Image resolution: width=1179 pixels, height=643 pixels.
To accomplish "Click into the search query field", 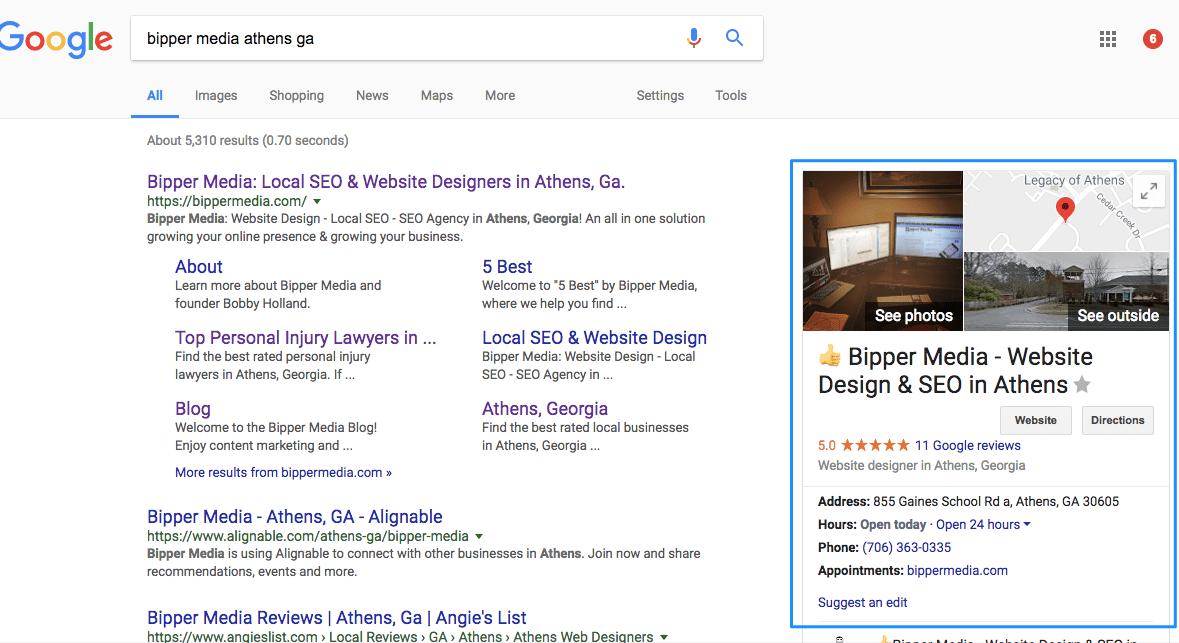I will click(x=406, y=38).
